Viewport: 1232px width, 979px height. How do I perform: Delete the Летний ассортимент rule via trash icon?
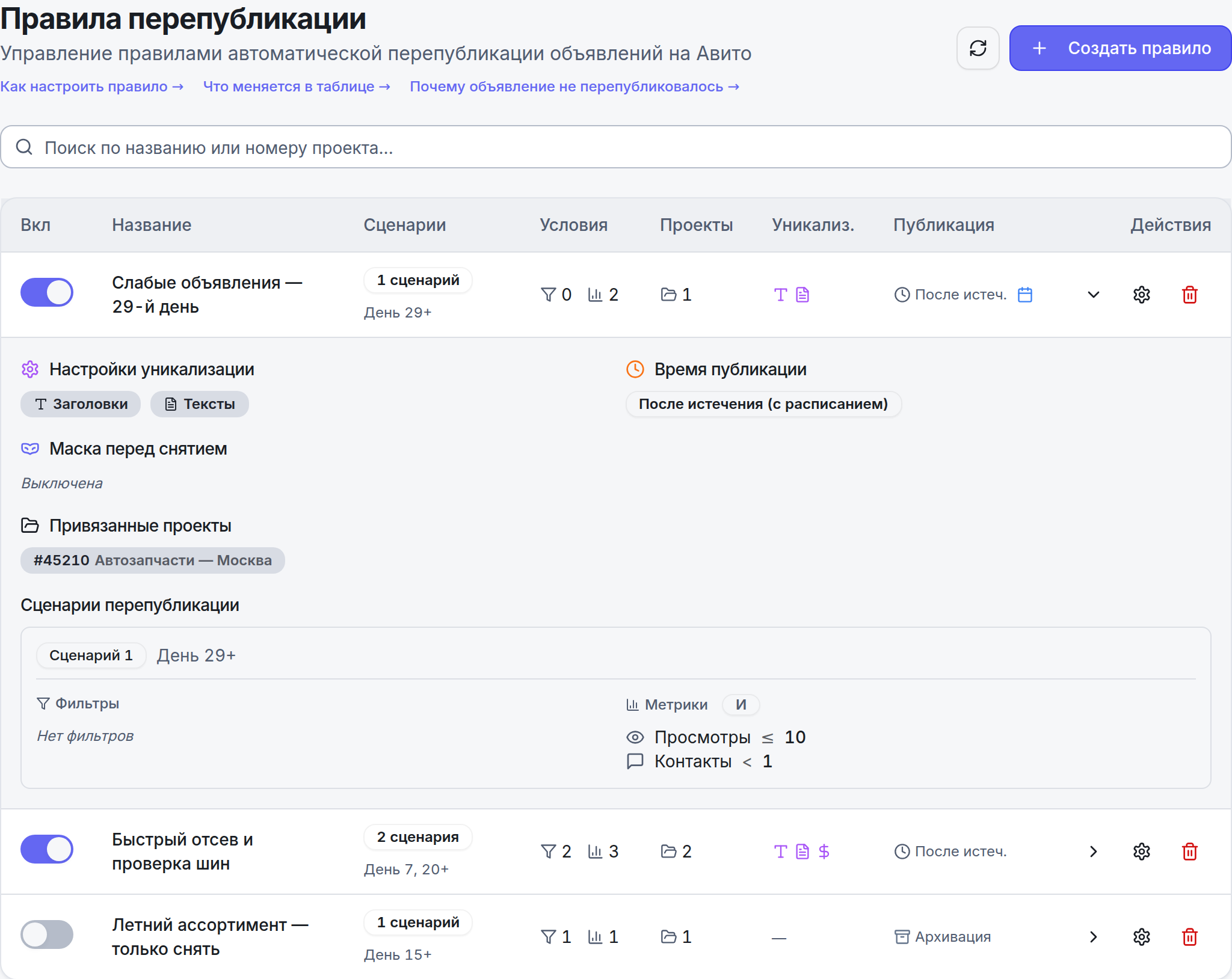pos(1190,937)
